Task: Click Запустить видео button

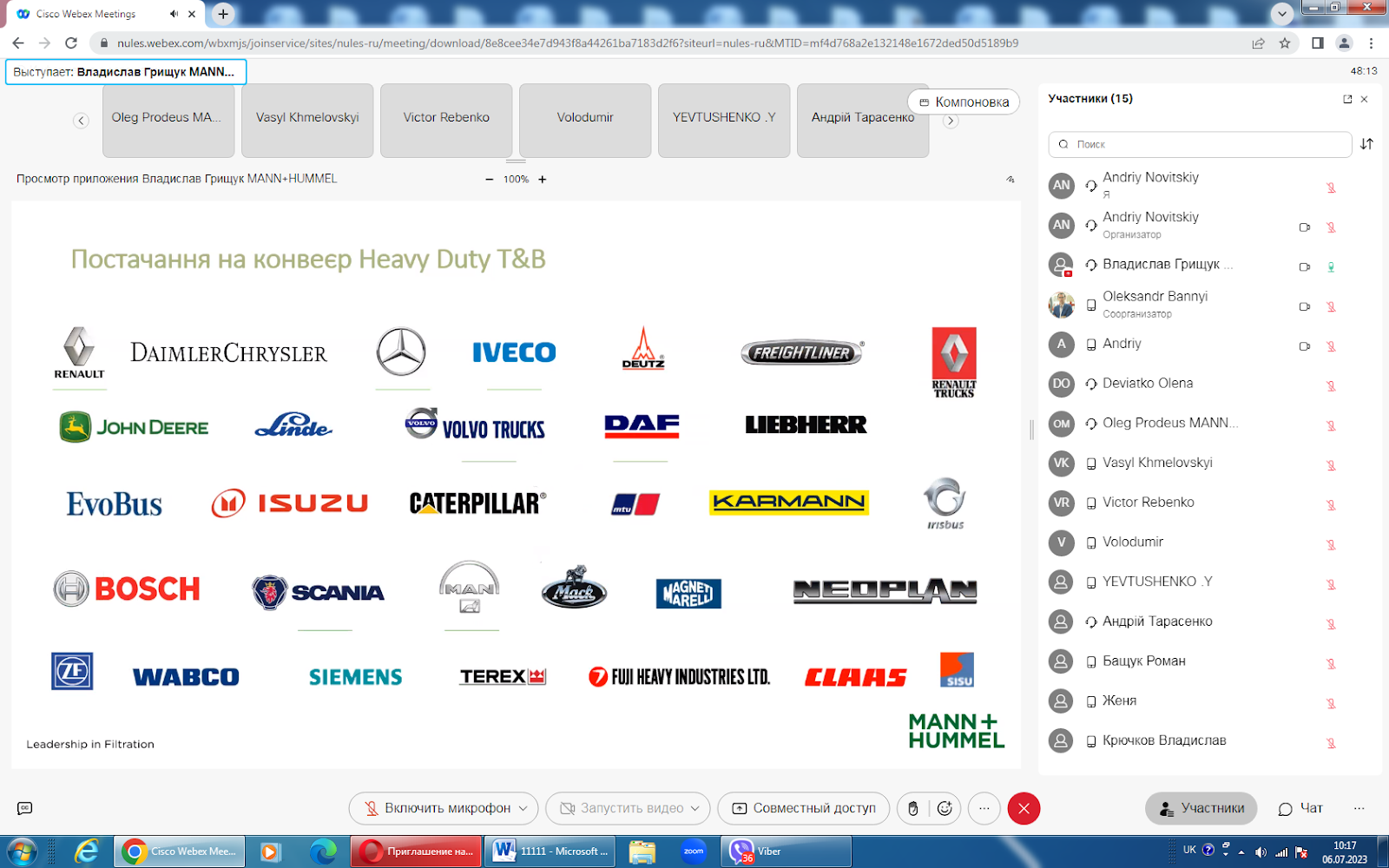Action: 622,808
